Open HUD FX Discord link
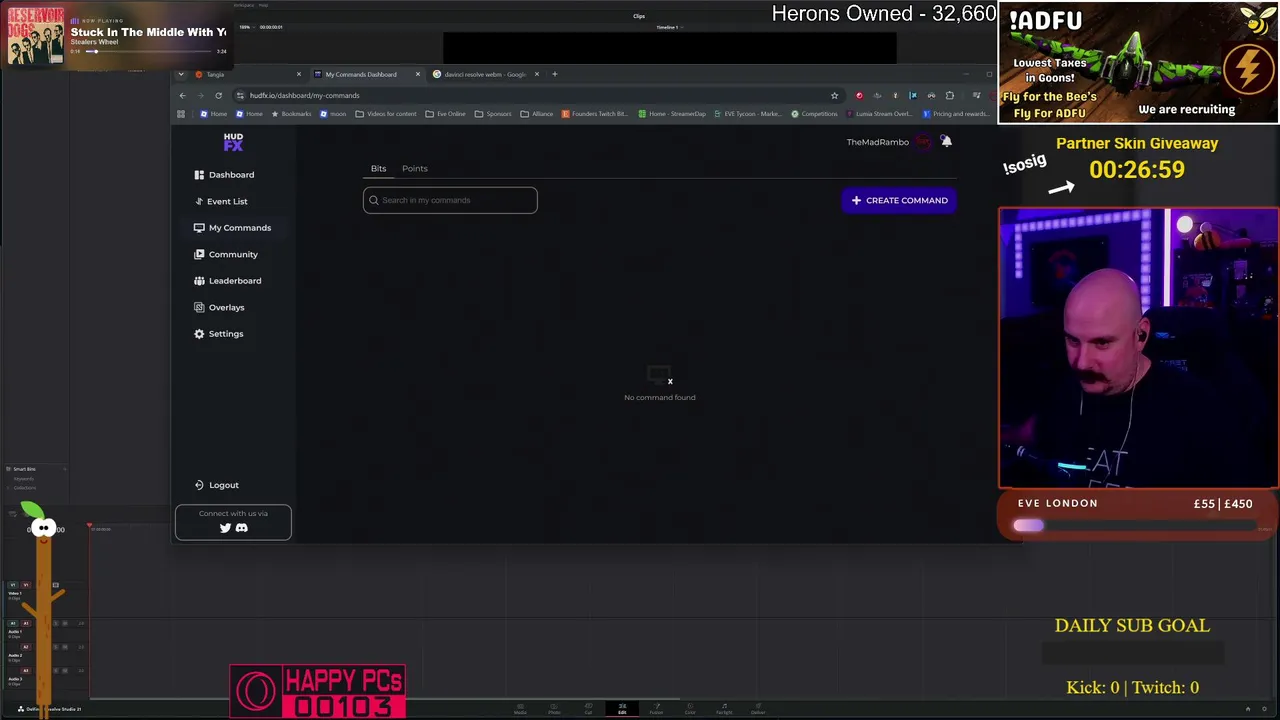The height and width of the screenshot is (720, 1280). click(241, 528)
